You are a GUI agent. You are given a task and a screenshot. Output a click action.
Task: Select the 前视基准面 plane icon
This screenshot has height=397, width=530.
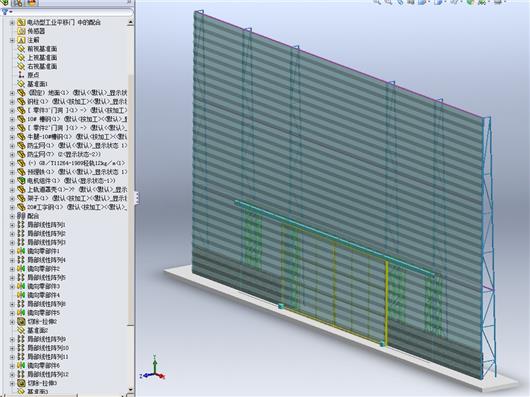click(x=21, y=49)
